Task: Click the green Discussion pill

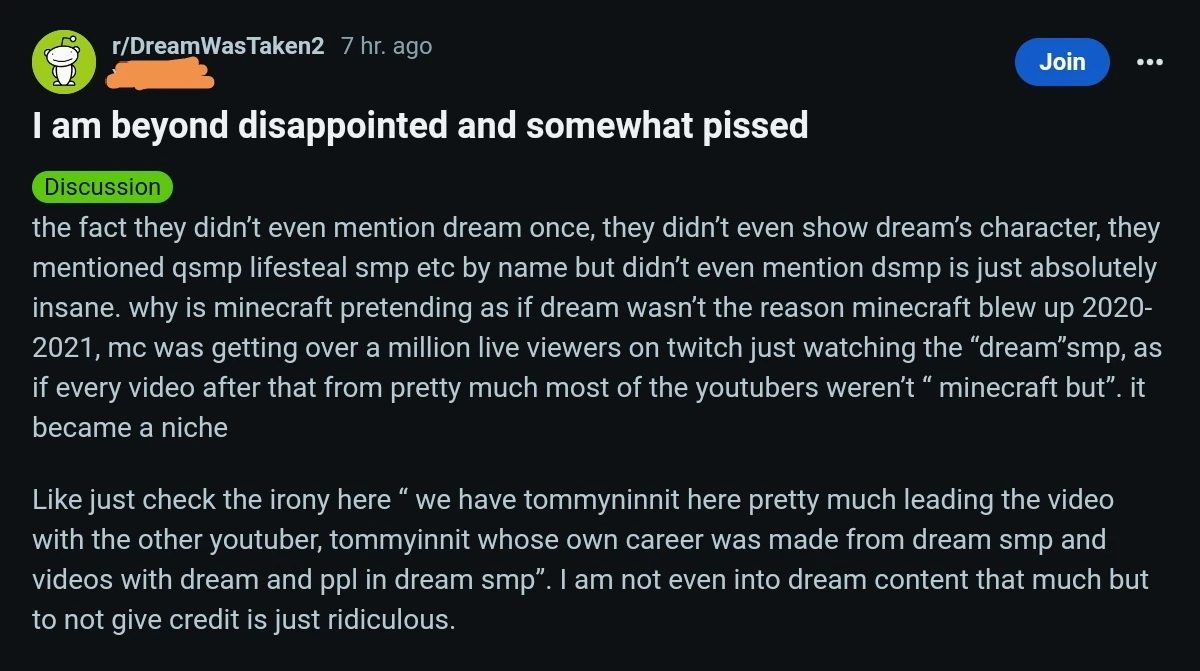Action: pyautogui.click(x=102, y=186)
